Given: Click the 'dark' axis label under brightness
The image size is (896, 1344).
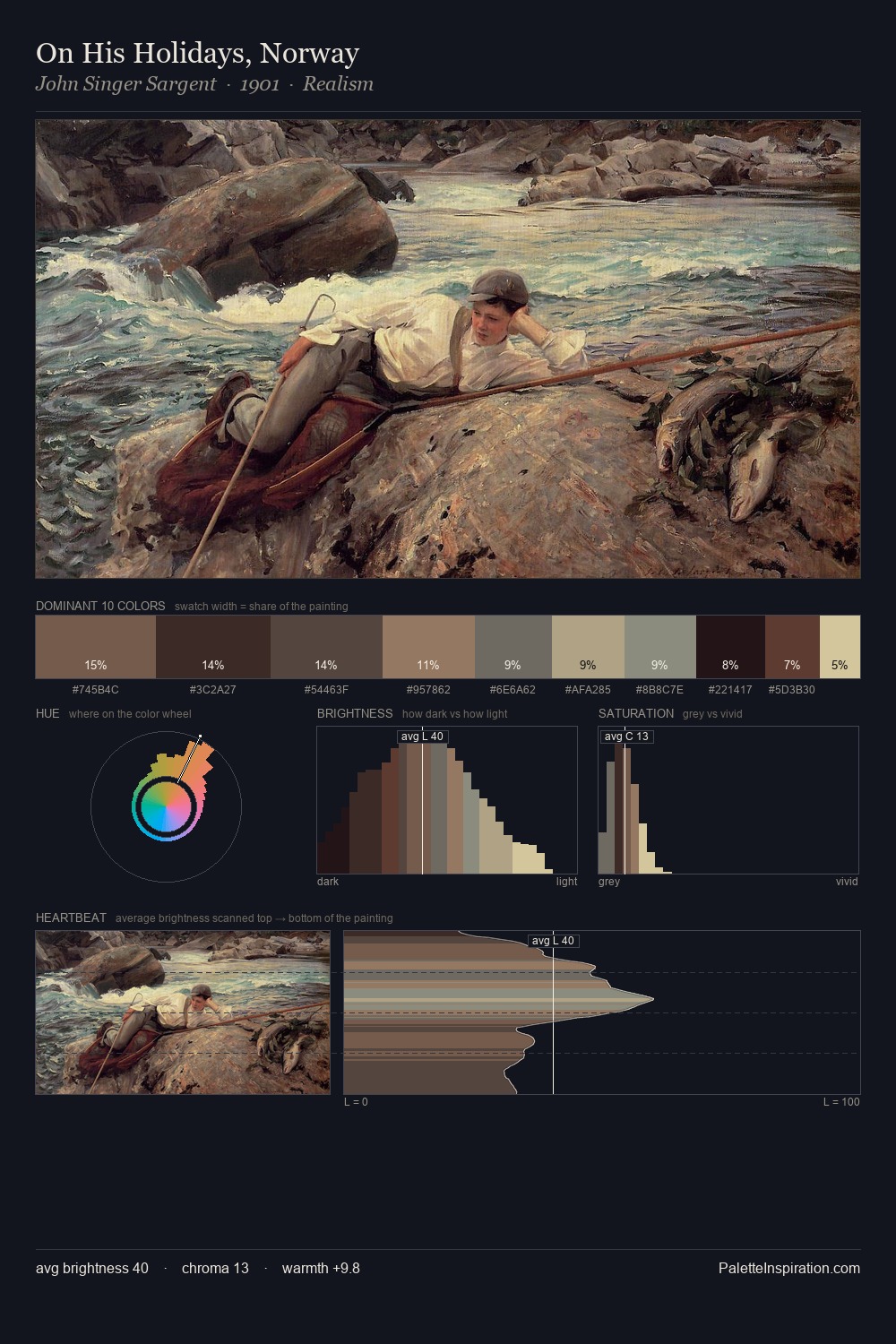Looking at the screenshot, I should (x=328, y=882).
